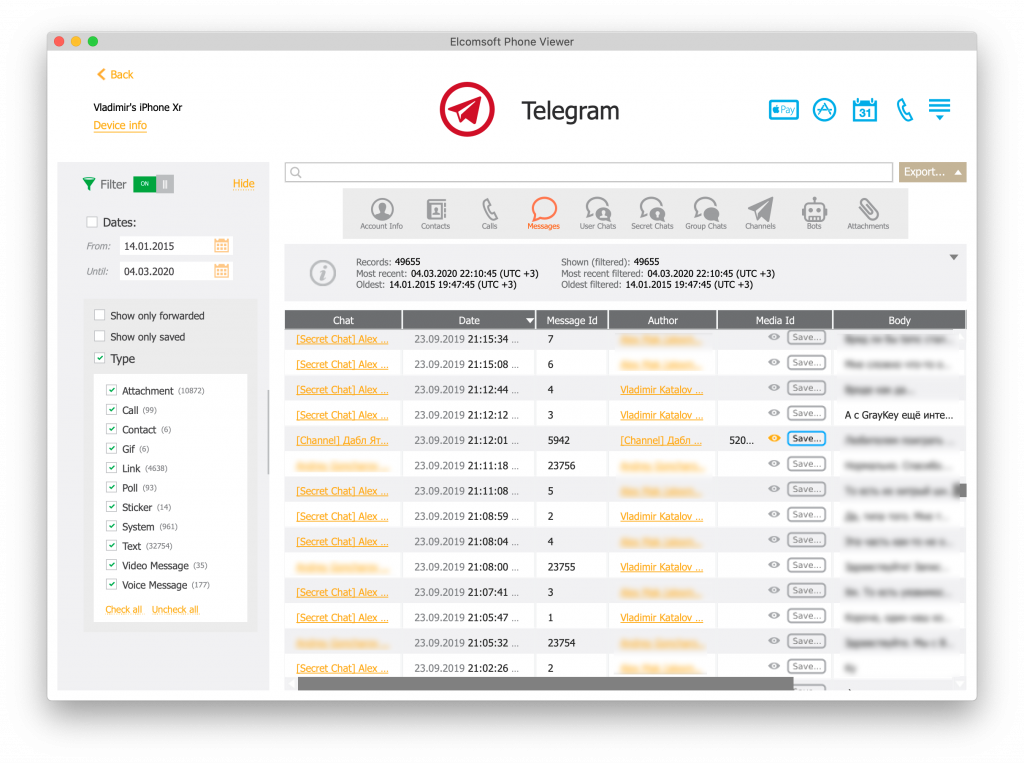This screenshot has width=1024, height=763.
Task: Click the Device info link
Action: [120, 126]
